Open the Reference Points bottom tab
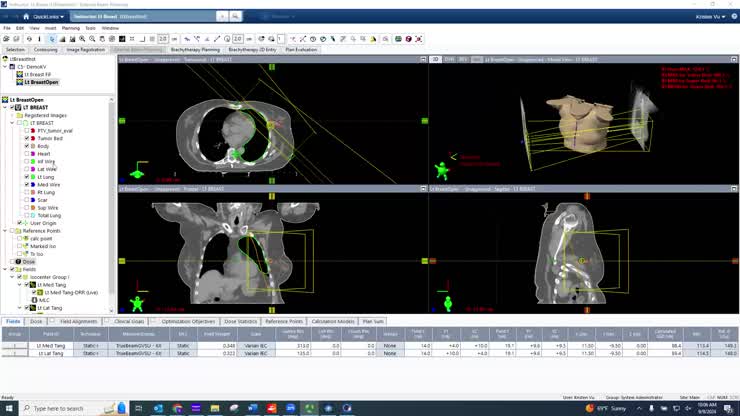The height and width of the screenshot is (416, 740). tap(284, 322)
